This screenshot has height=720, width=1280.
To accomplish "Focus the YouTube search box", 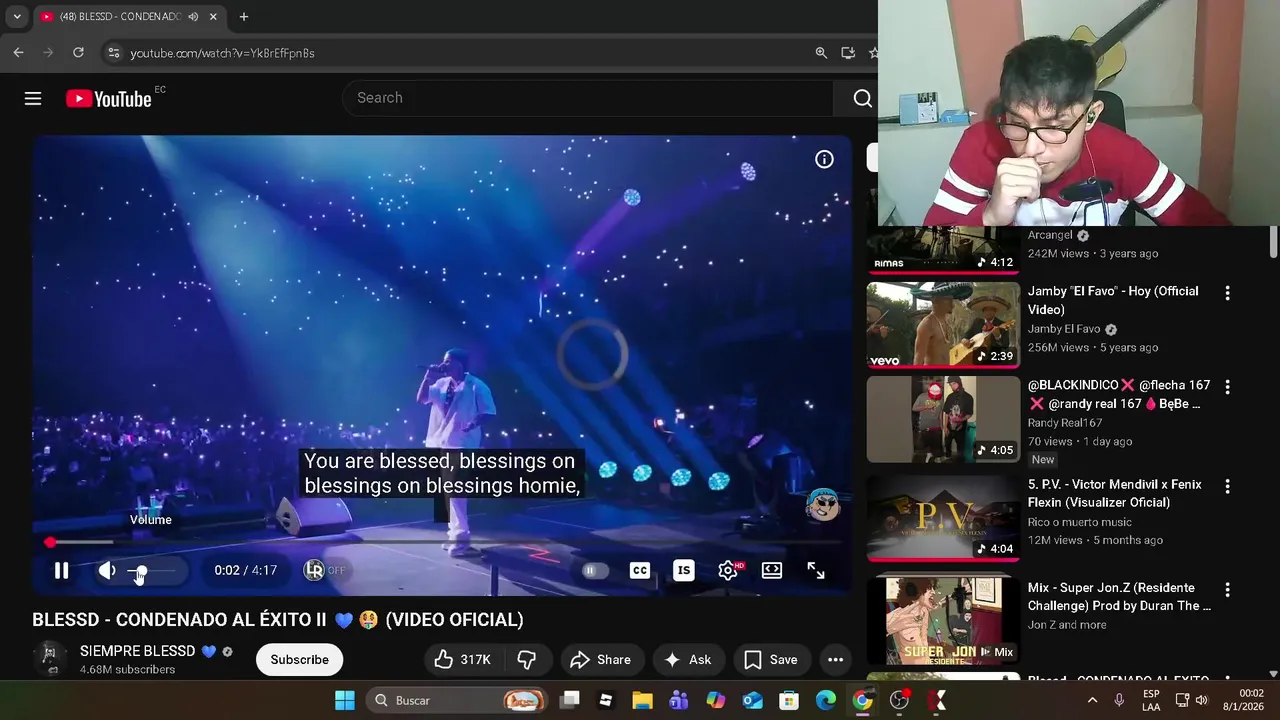I will (588, 98).
